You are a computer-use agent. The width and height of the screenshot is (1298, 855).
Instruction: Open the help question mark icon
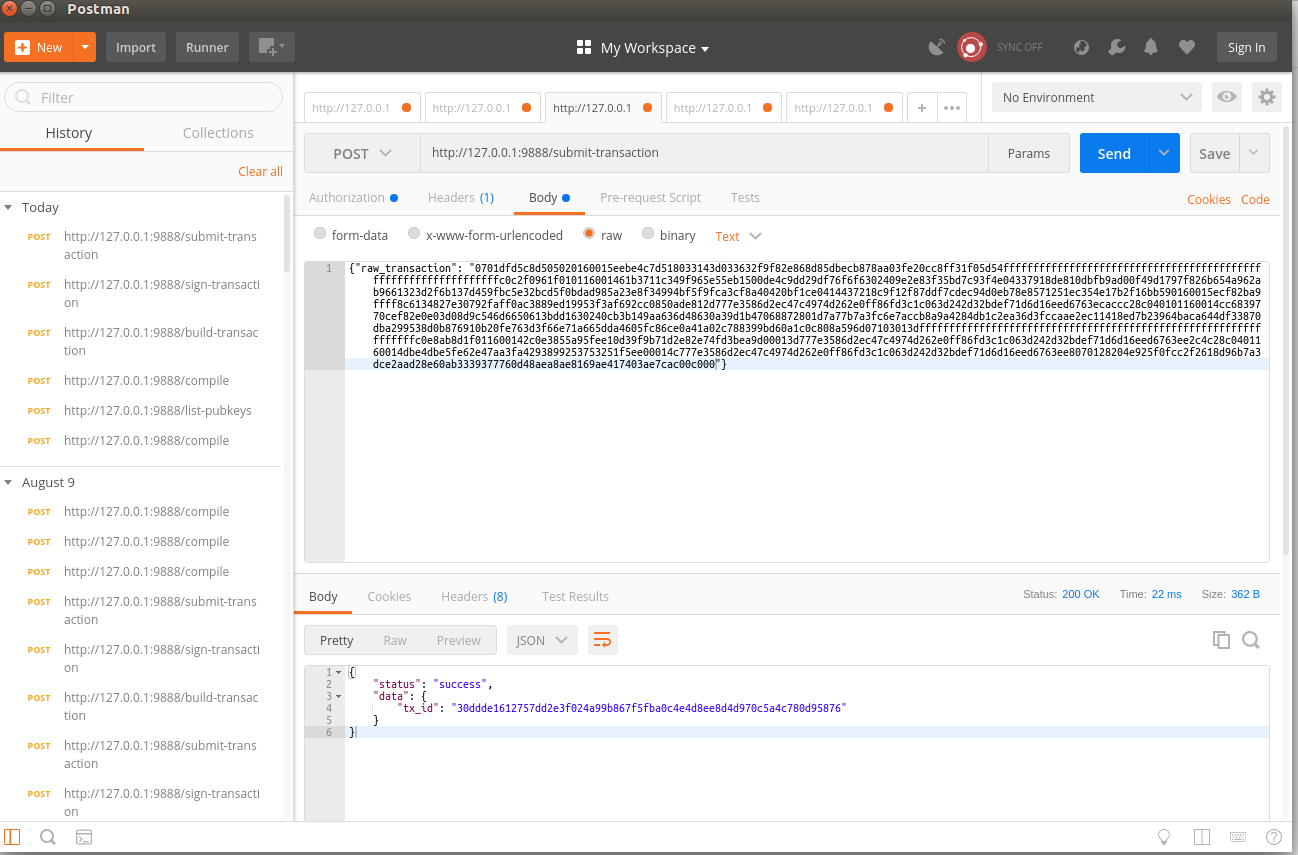(1274, 837)
